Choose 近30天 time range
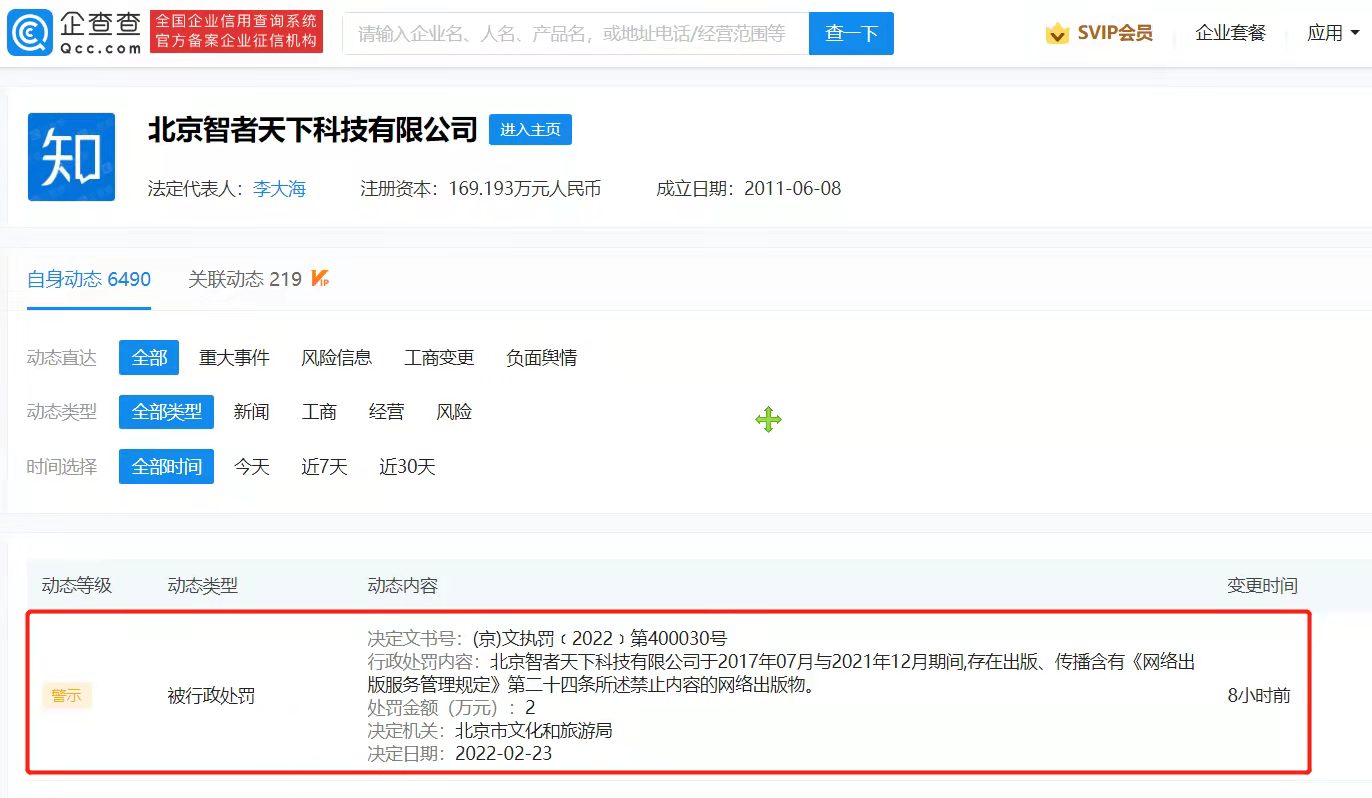The image size is (1372, 798). click(407, 467)
